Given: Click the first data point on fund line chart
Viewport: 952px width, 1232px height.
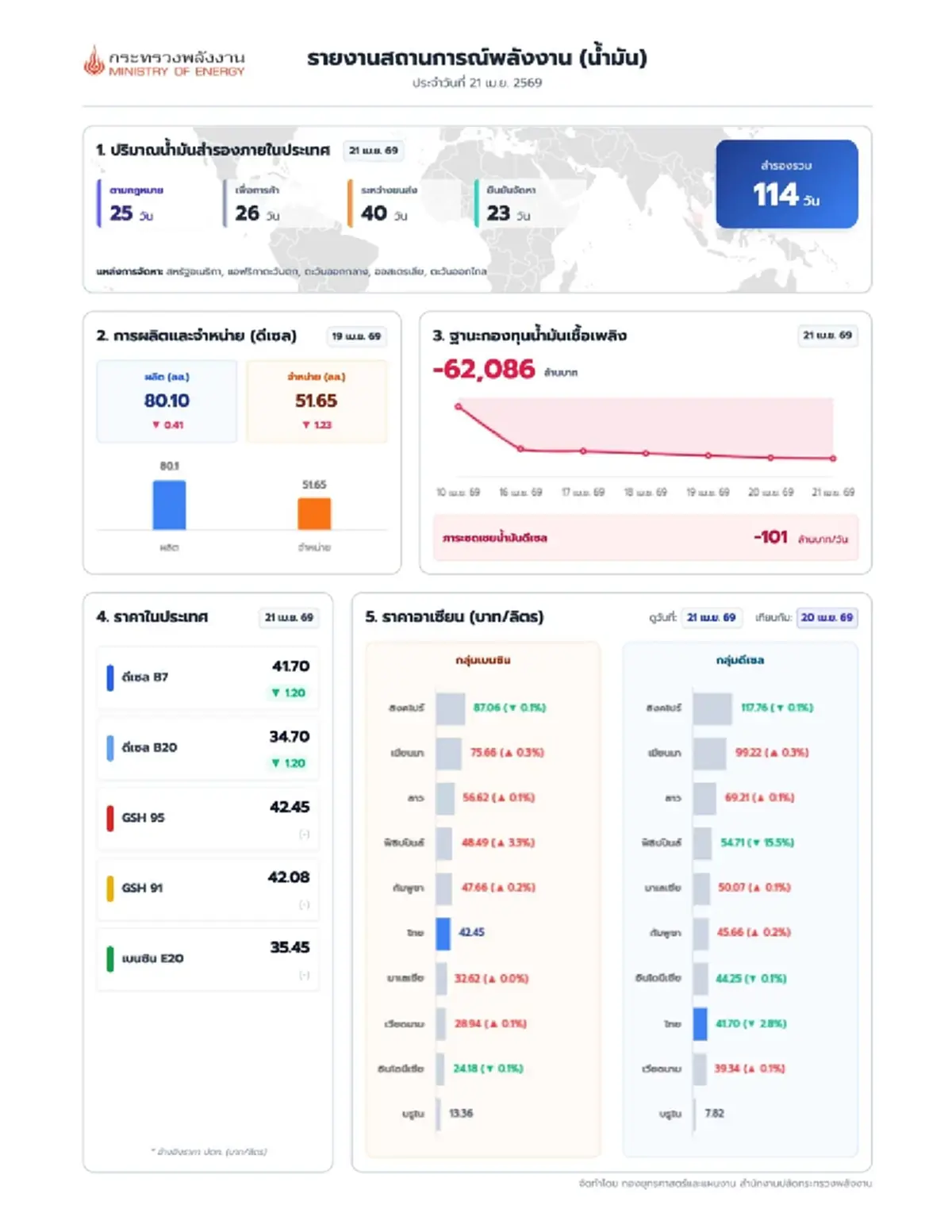Looking at the screenshot, I should pyautogui.click(x=458, y=406).
